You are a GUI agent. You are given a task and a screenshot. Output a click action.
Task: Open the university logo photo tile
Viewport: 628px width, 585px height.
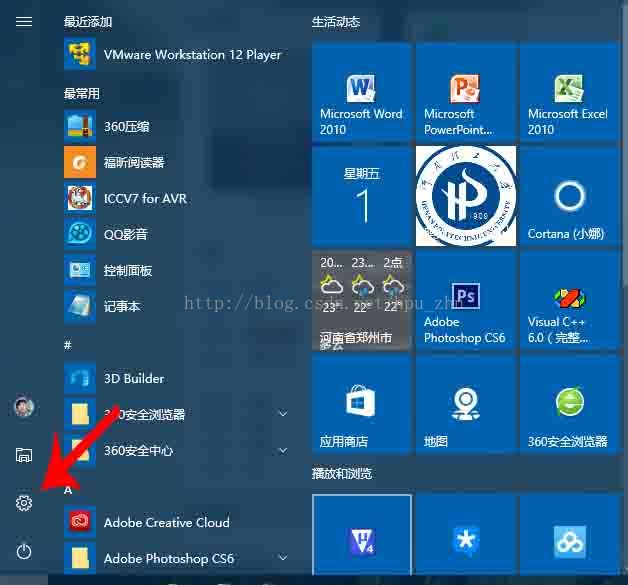click(x=466, y=196)
